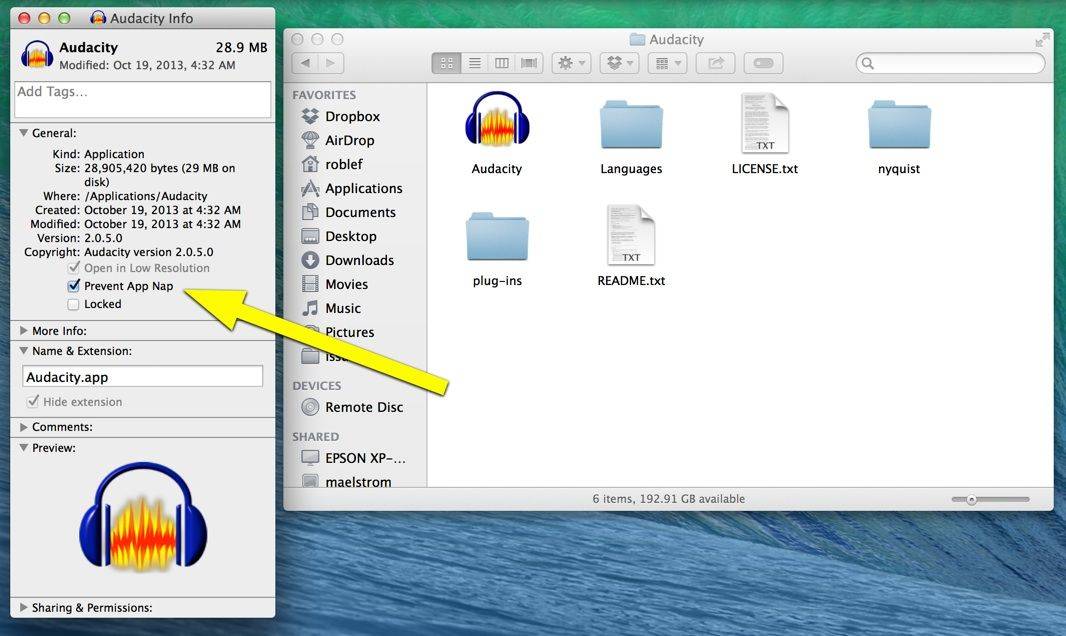Select Applications in the Finder sidebar
The image size is (1066, 636).
click(363, 188)
